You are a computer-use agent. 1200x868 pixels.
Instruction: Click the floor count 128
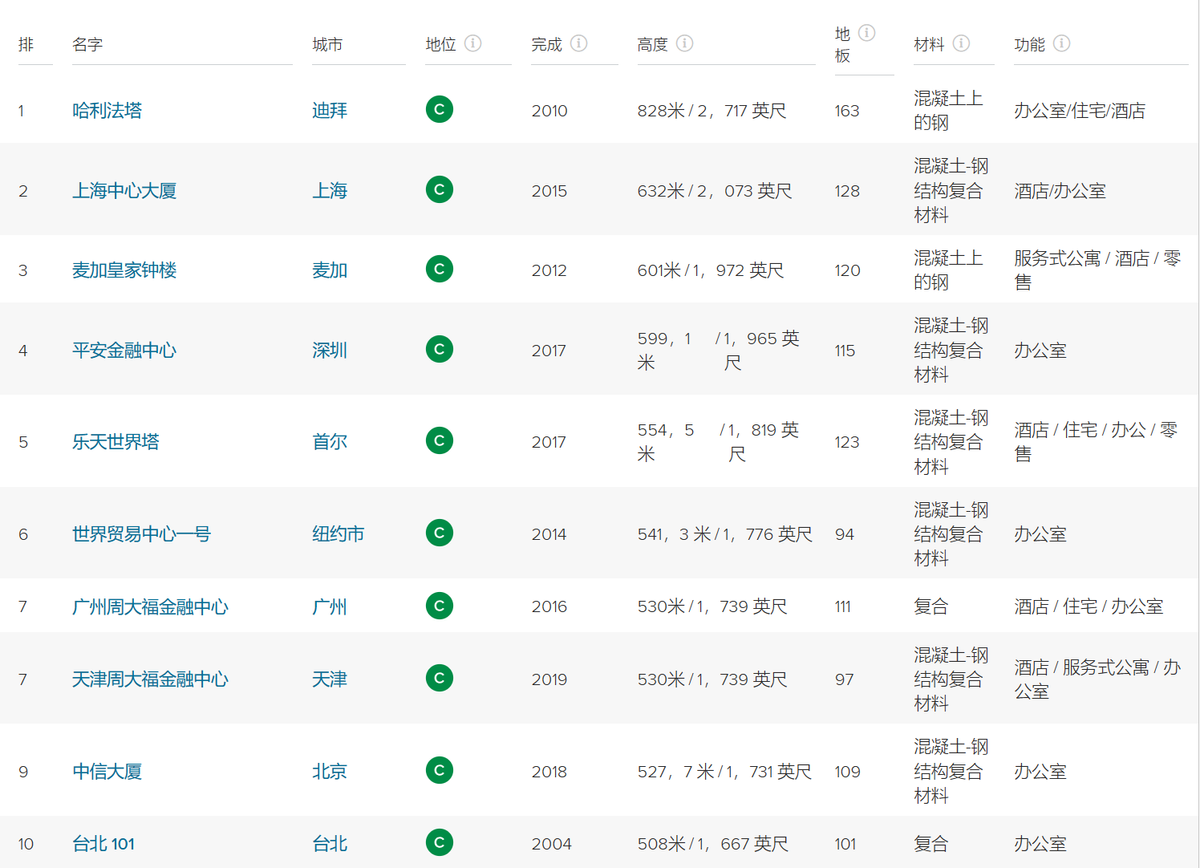coord(847,190)
